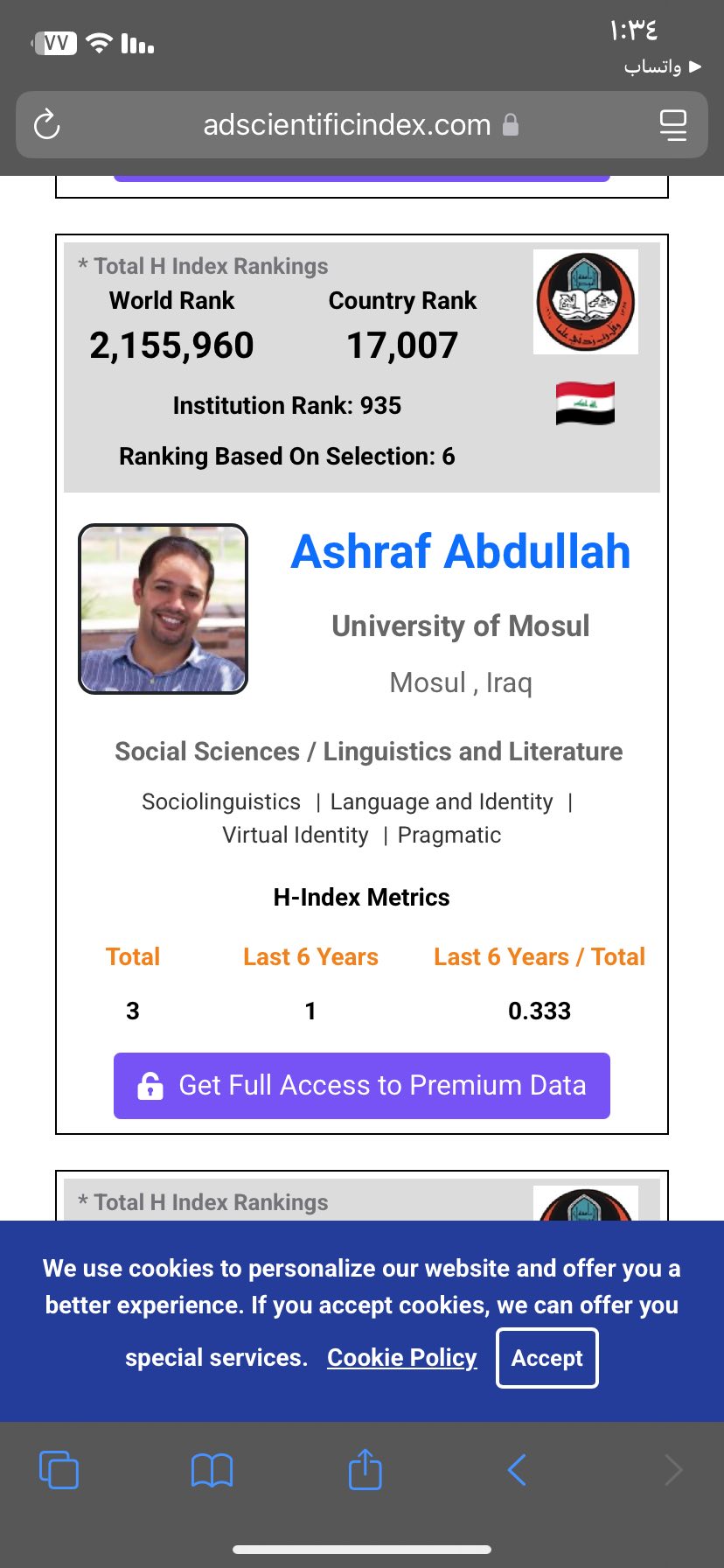Open Safari tabs overview icon
724x1568 pixels.
pos(59,1469)
